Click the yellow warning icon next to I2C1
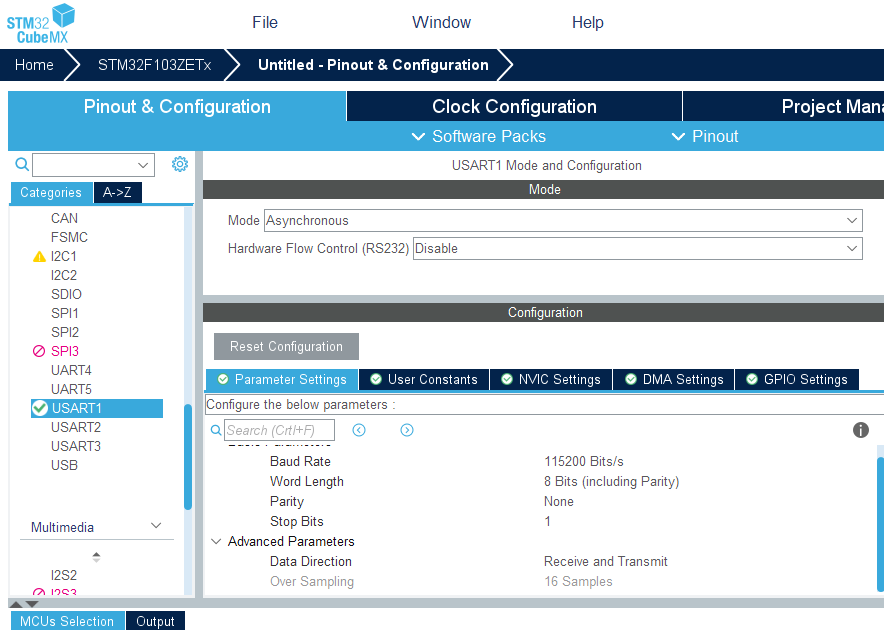 [39, 257]
